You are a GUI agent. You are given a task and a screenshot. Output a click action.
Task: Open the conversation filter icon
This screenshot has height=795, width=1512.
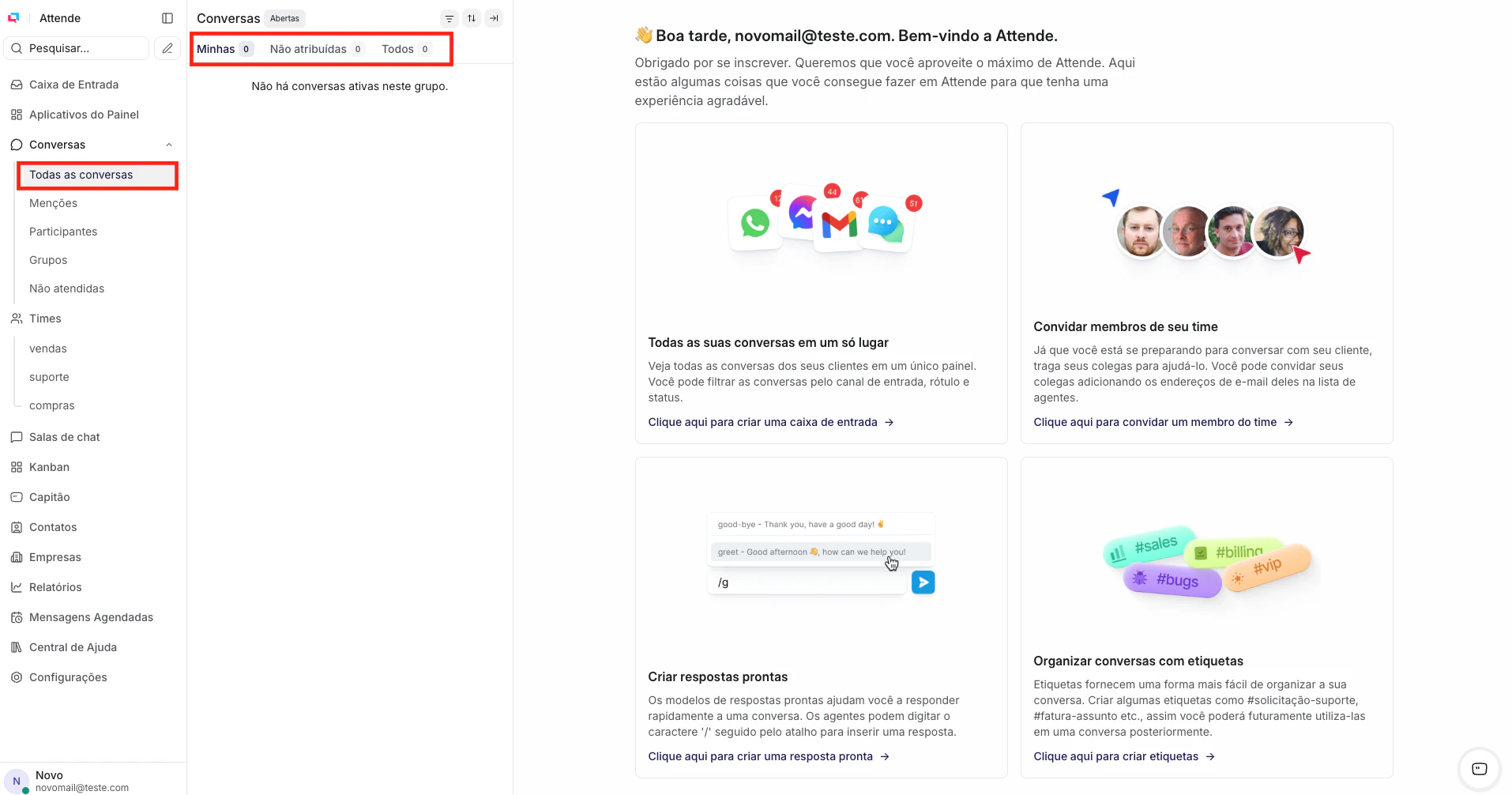point(449,18)
